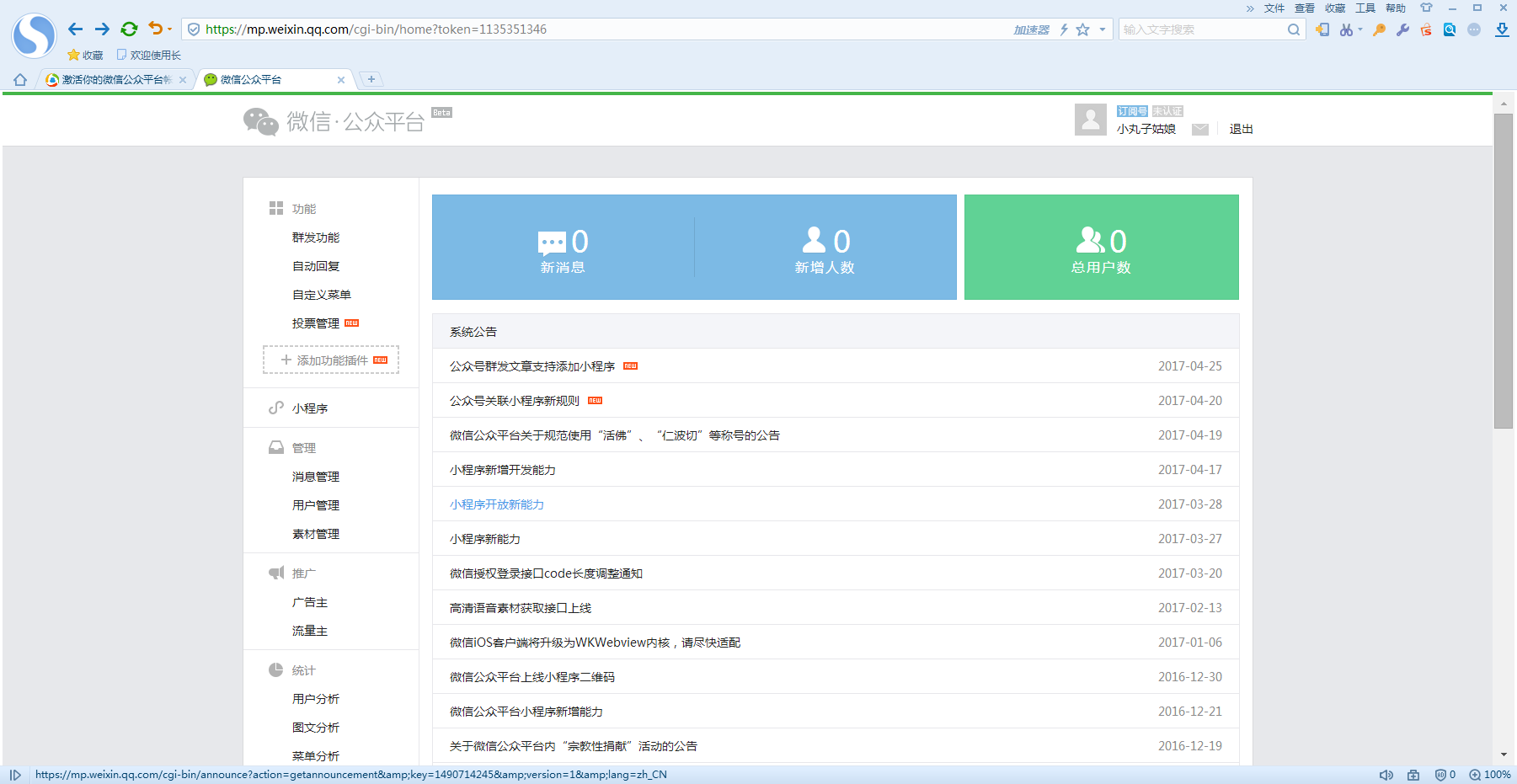Click the wrench tools icon
Viewport: 1517px width, 784px height.
tap(1402, 29)
